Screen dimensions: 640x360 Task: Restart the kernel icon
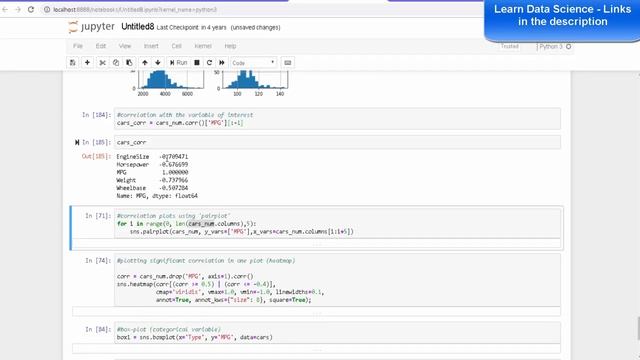point(209,62)
